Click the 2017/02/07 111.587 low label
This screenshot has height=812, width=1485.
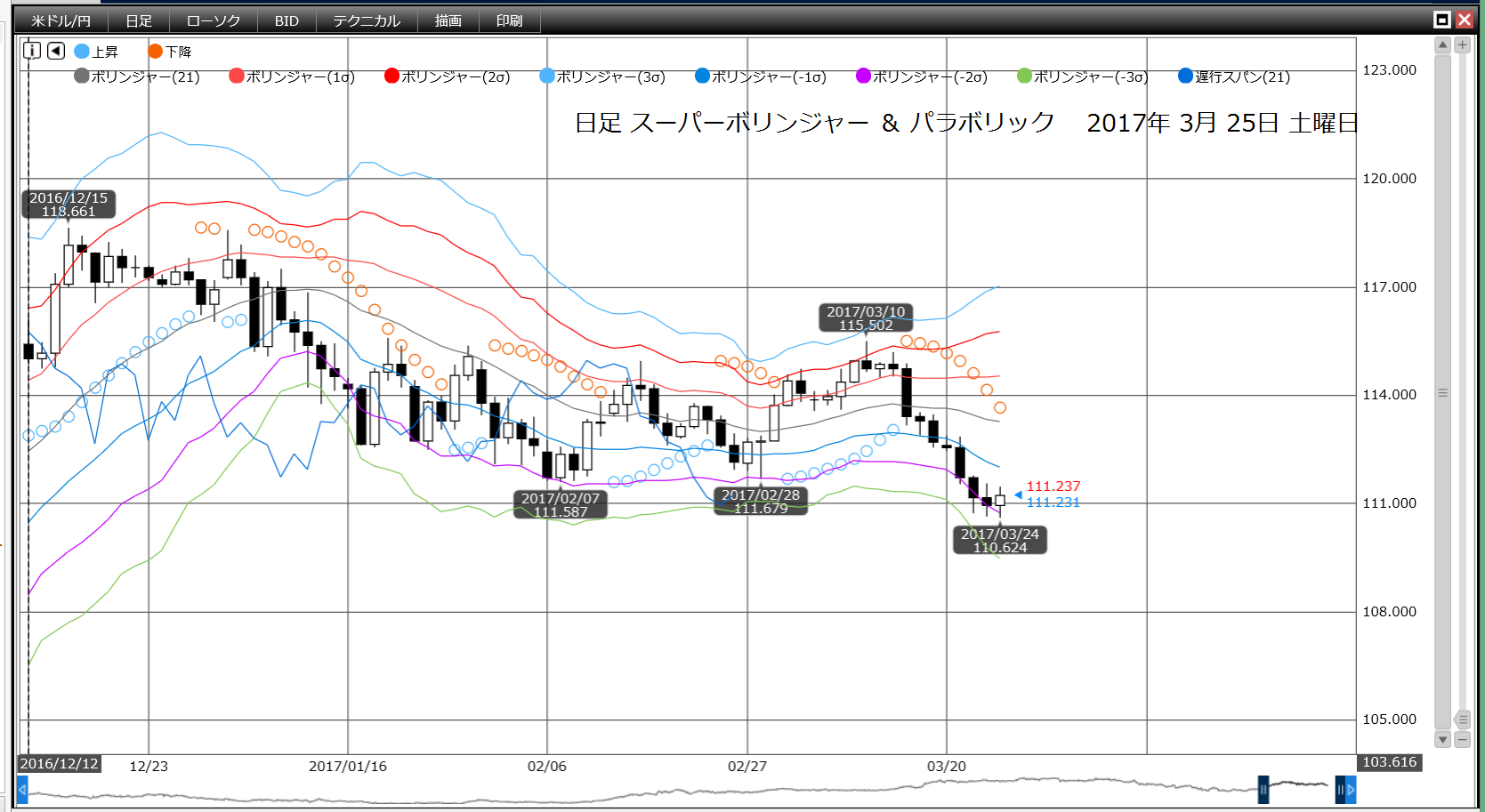click(x=561, y=504)
